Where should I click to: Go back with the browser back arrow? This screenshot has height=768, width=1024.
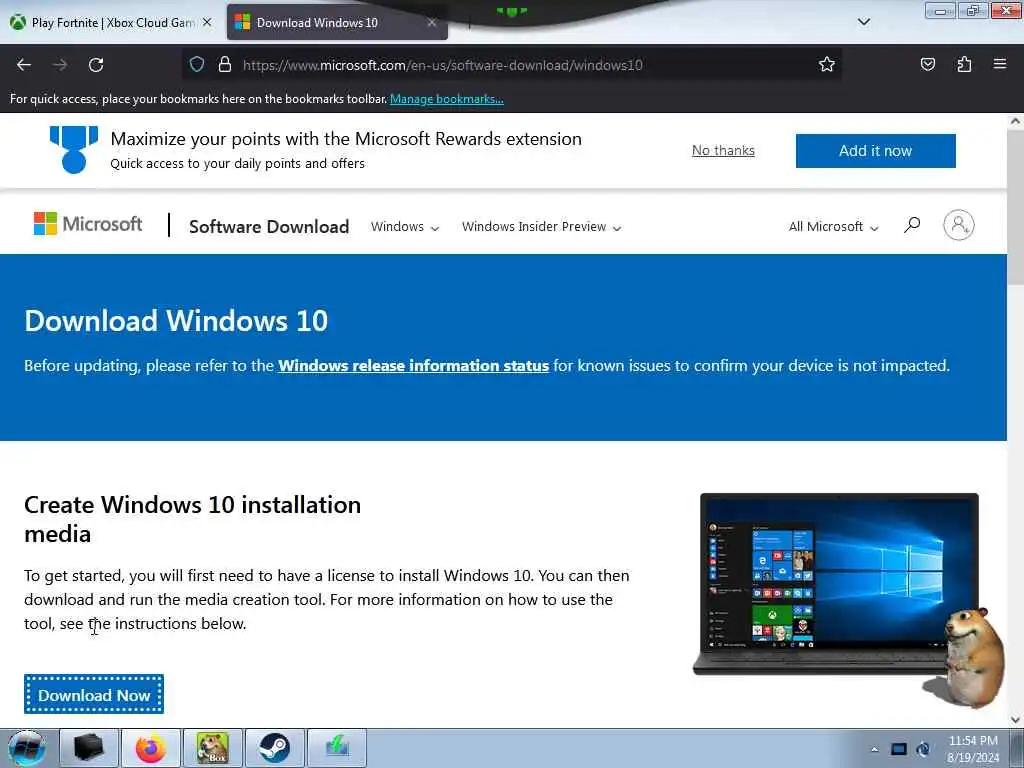point(24,65)
